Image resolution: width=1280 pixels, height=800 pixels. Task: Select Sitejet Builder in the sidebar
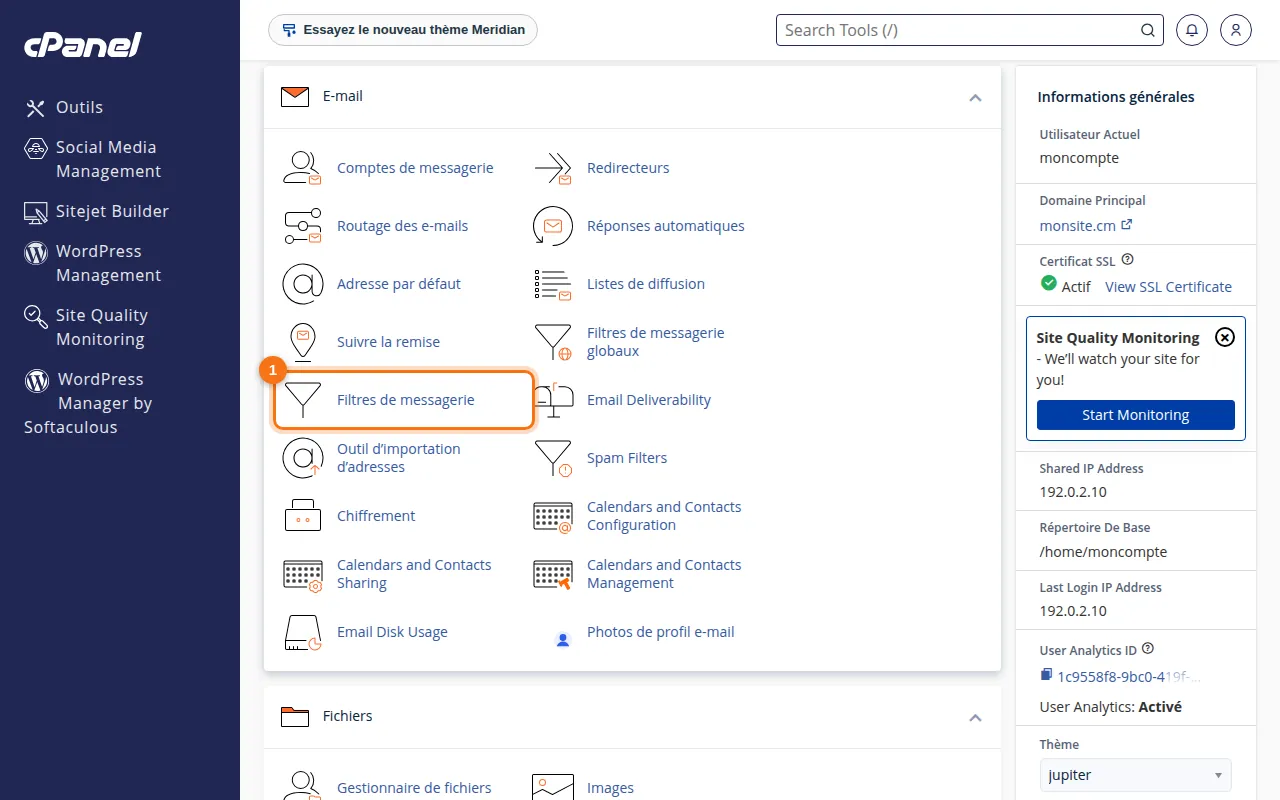click(x=97, y=211)
